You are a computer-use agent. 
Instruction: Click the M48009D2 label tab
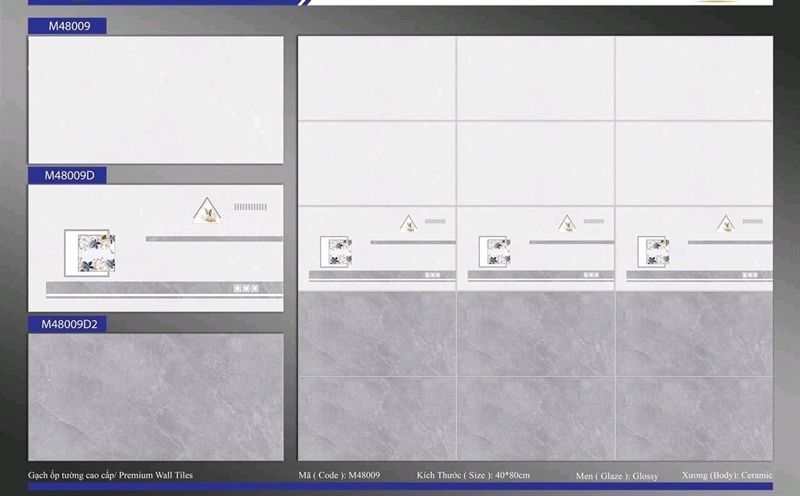(x=68, y=324)
